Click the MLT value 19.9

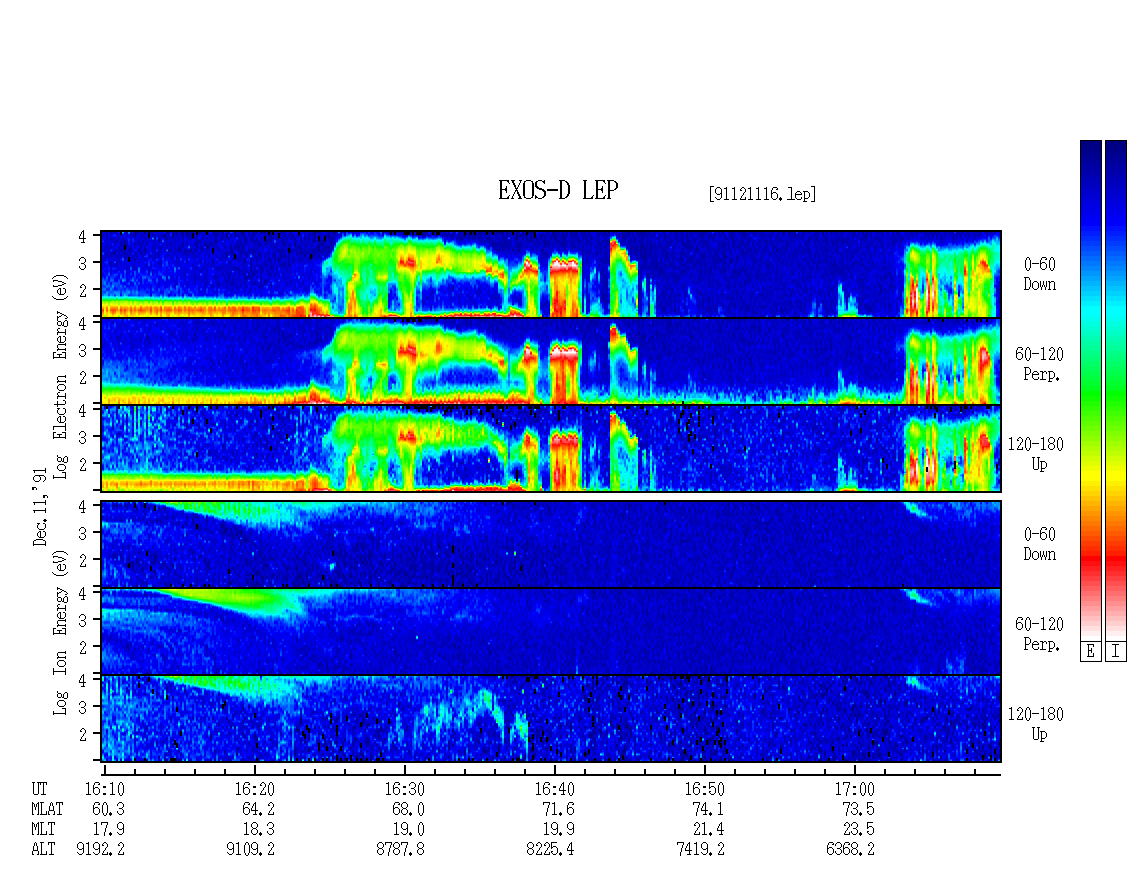click(558, 830)
